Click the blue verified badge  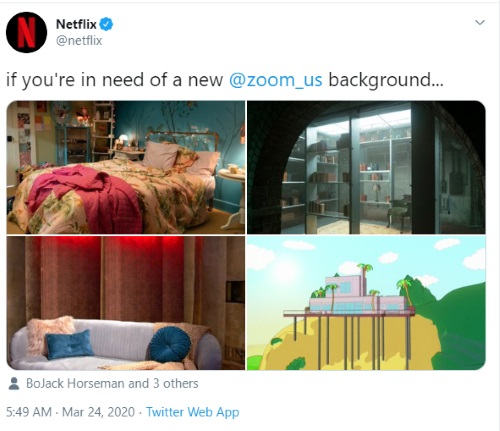pyautogui.click(x=106, y=24)
